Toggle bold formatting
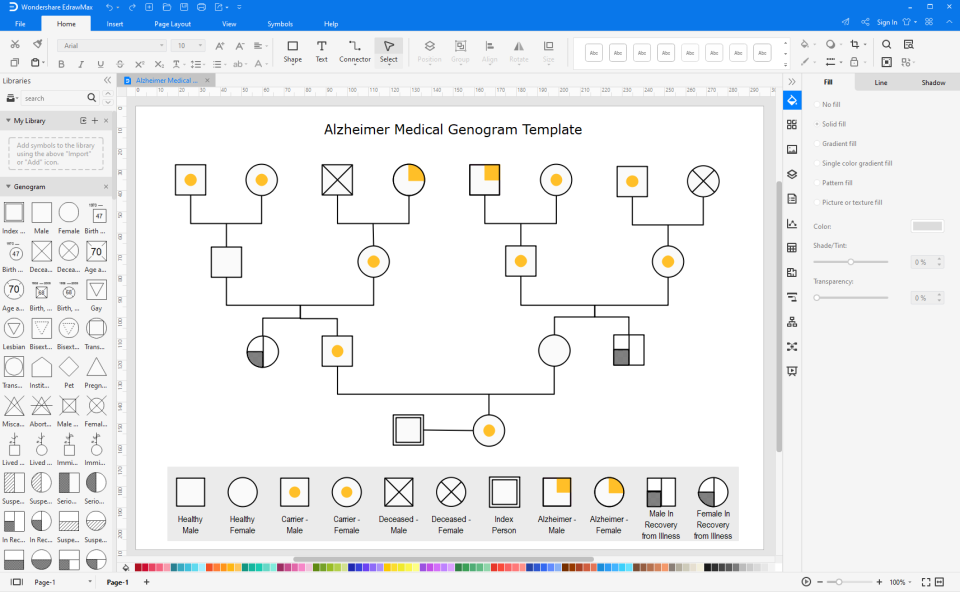960x592 pixels. 62,63
